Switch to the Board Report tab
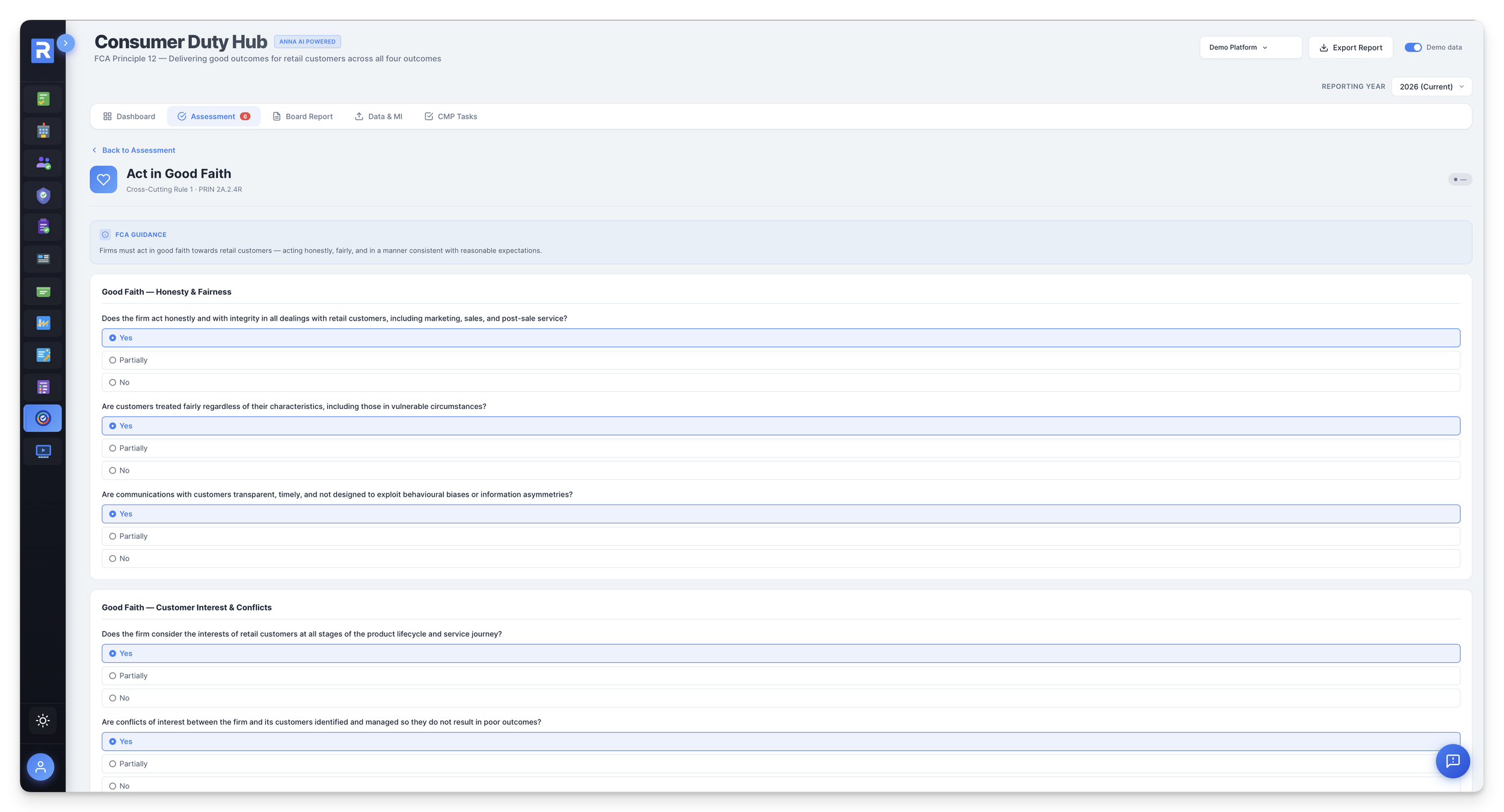 point(303,117)
